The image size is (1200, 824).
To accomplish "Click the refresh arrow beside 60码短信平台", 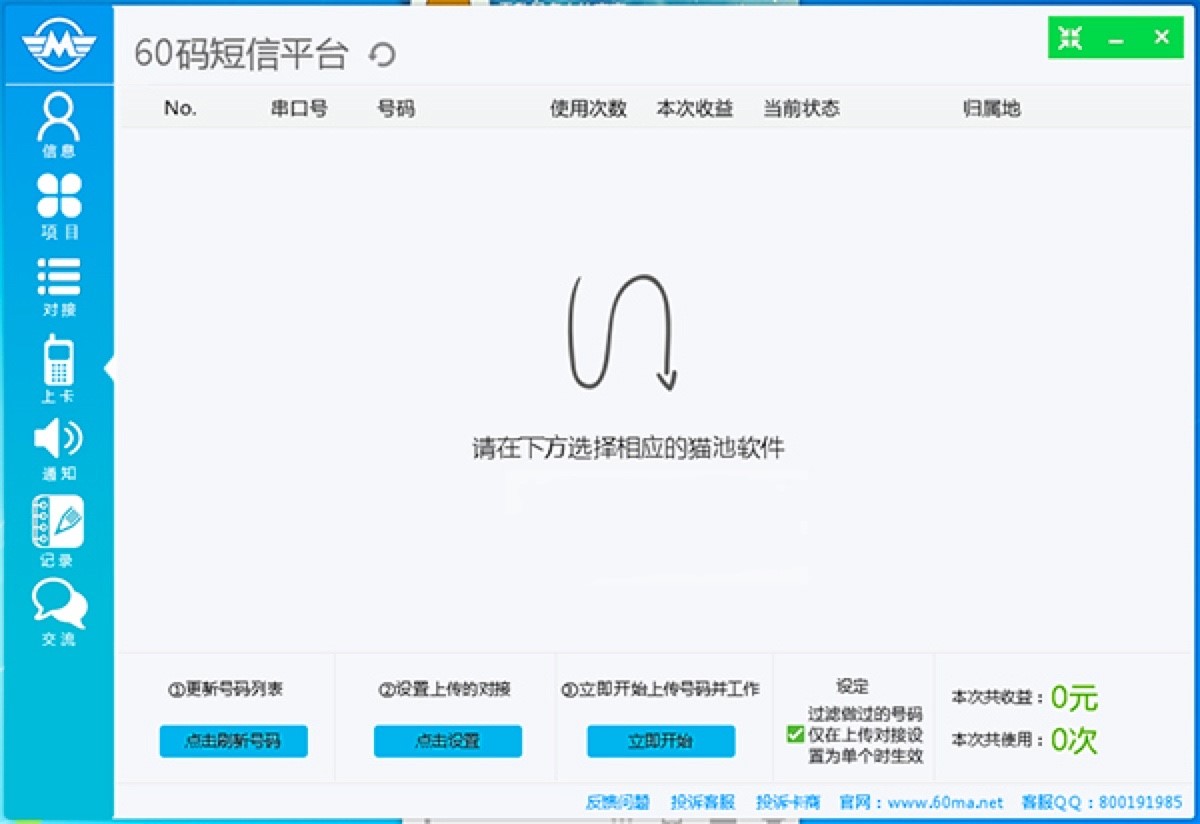I will coord(382,55).
